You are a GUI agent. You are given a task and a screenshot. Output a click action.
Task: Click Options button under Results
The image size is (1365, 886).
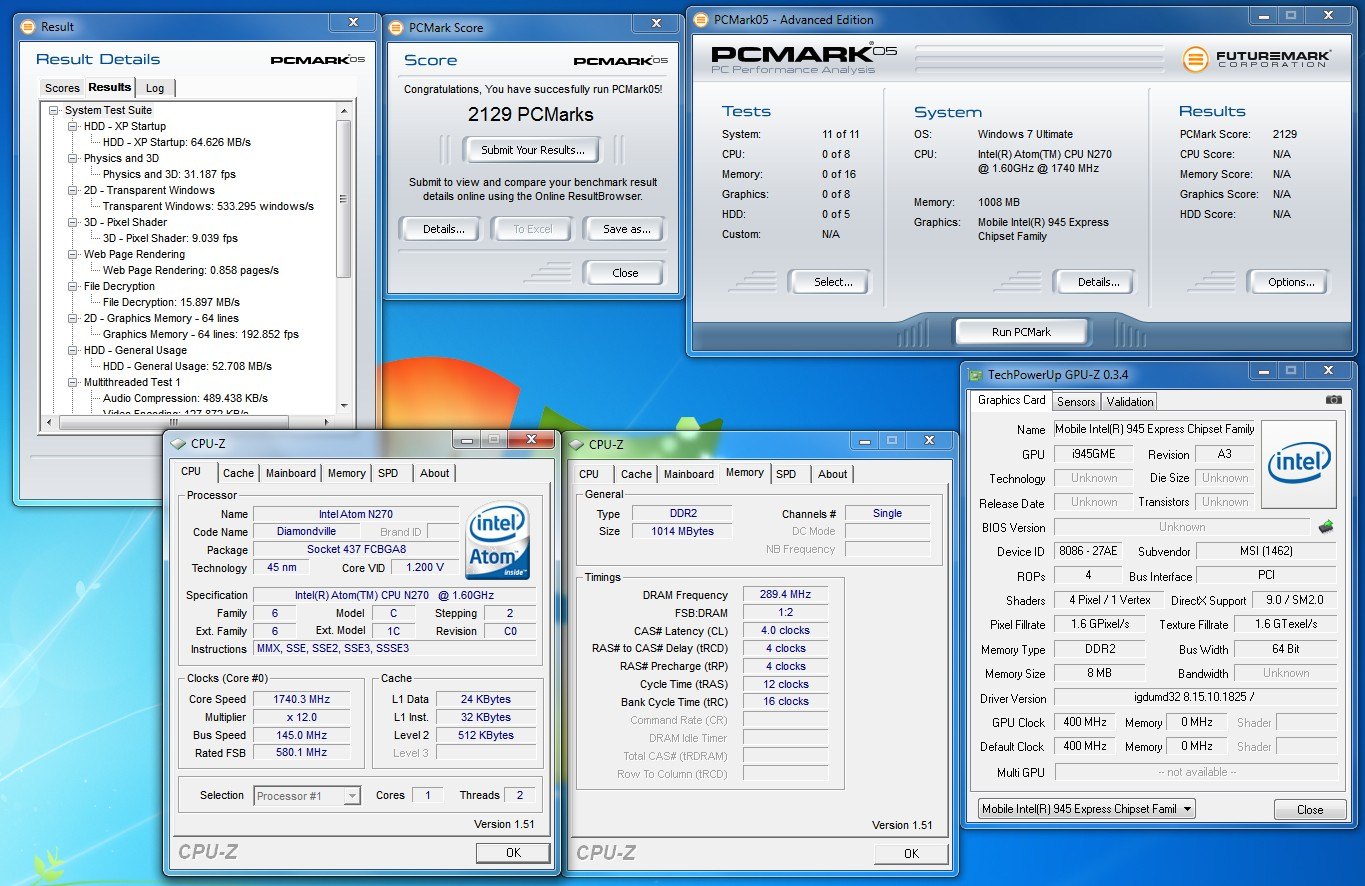1291,282
